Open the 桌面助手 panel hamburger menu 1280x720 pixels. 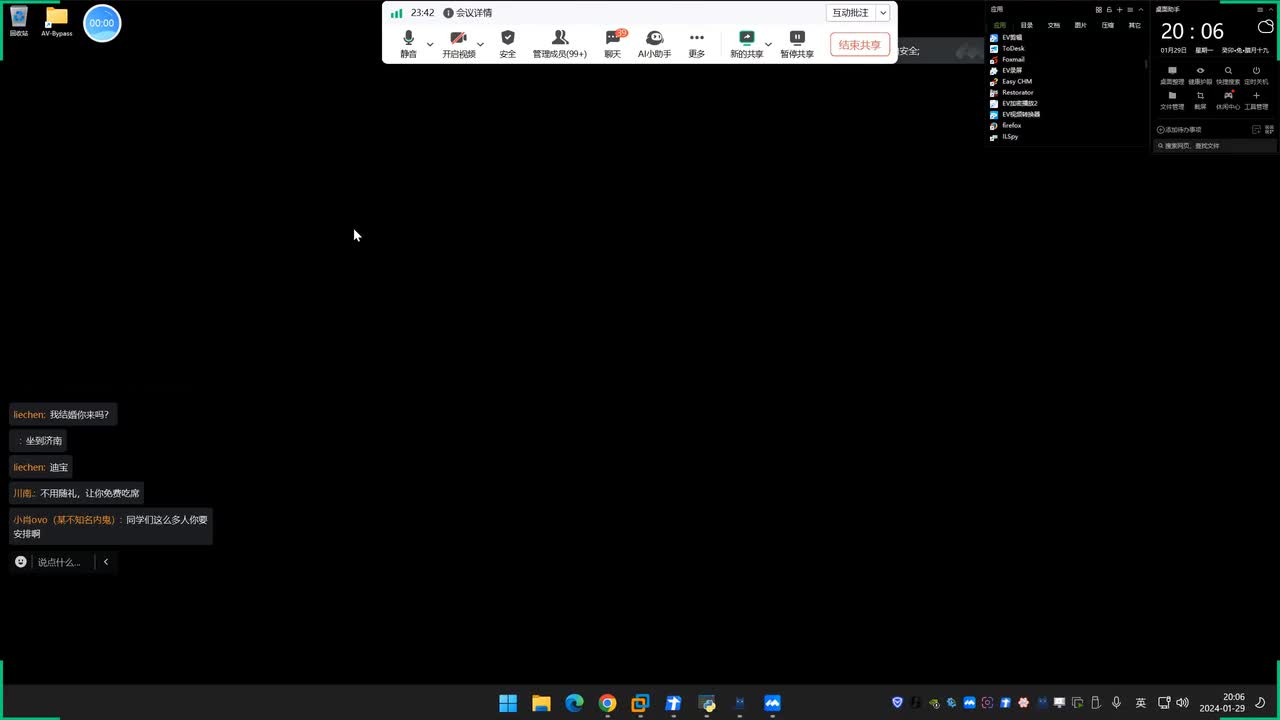[x=1260, y=9]
